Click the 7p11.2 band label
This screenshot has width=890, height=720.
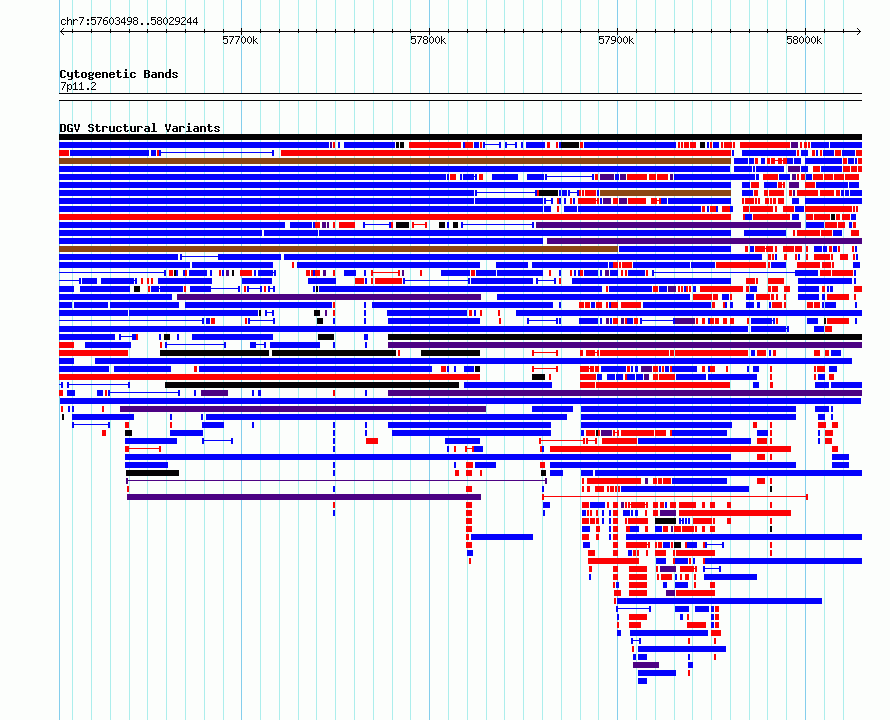pos(78,86)
